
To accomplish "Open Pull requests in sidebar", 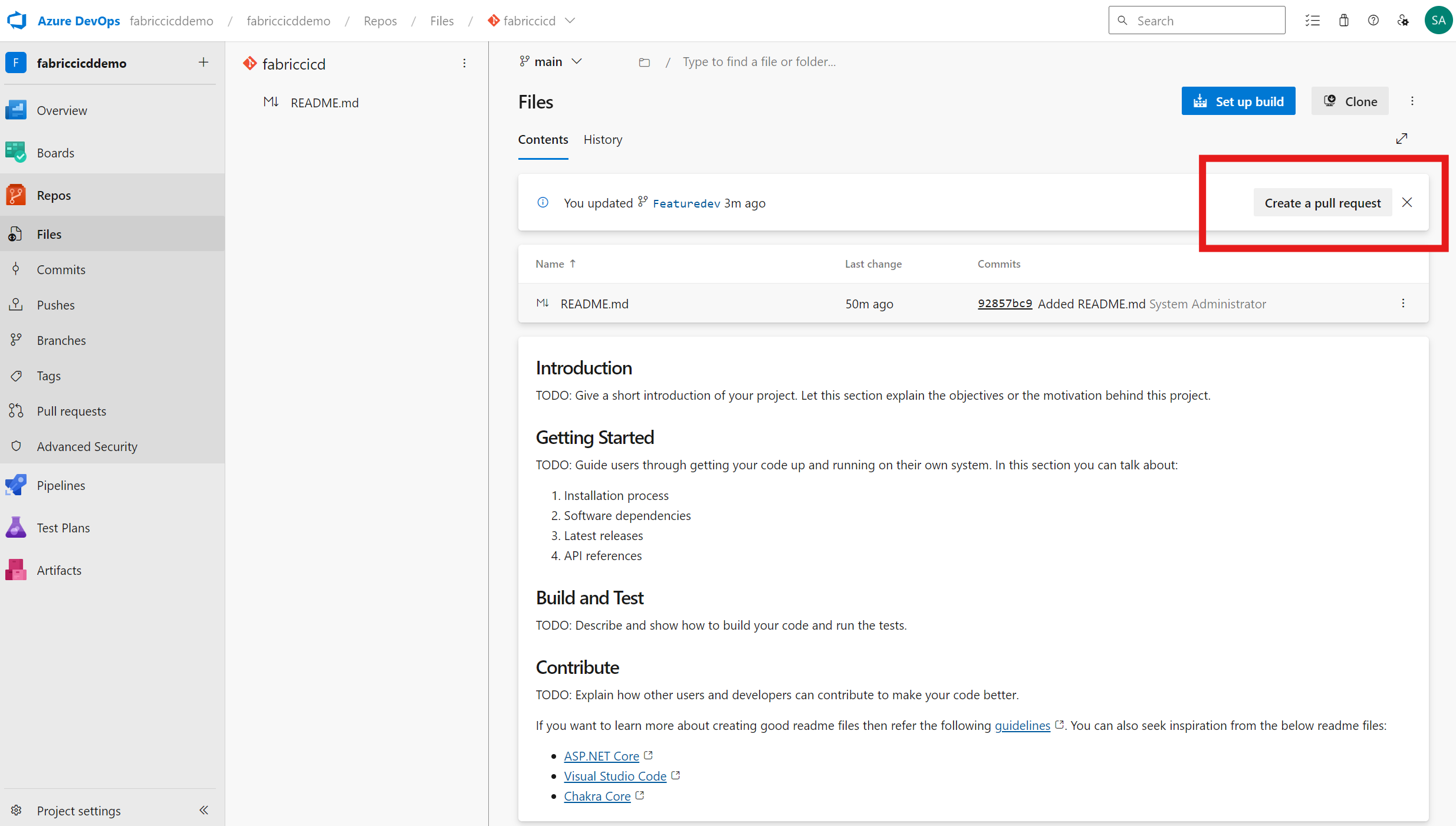I will pyautogui.click(x=71, y=411).
